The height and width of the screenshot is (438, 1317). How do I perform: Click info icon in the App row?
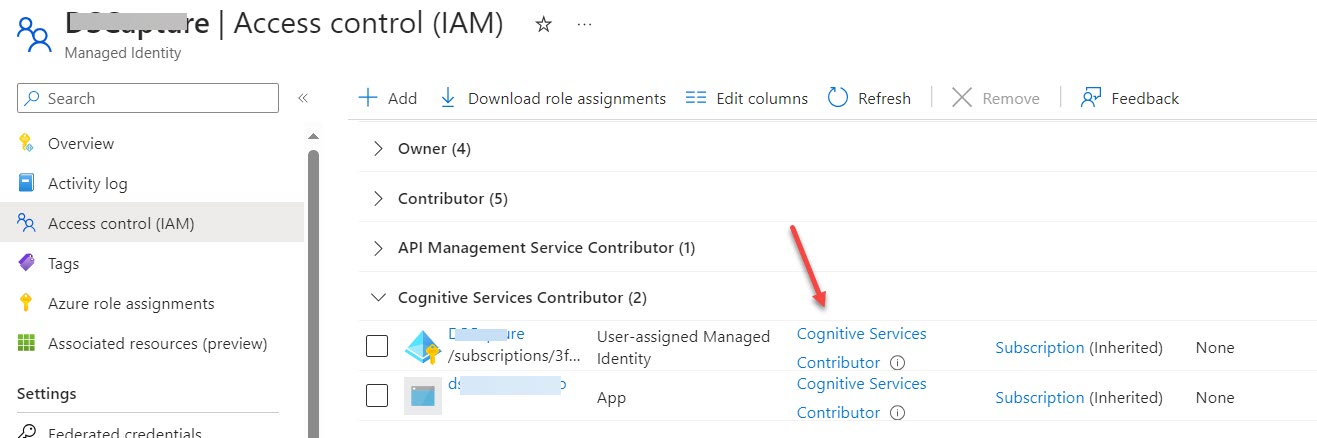click(x=897, y=412)
